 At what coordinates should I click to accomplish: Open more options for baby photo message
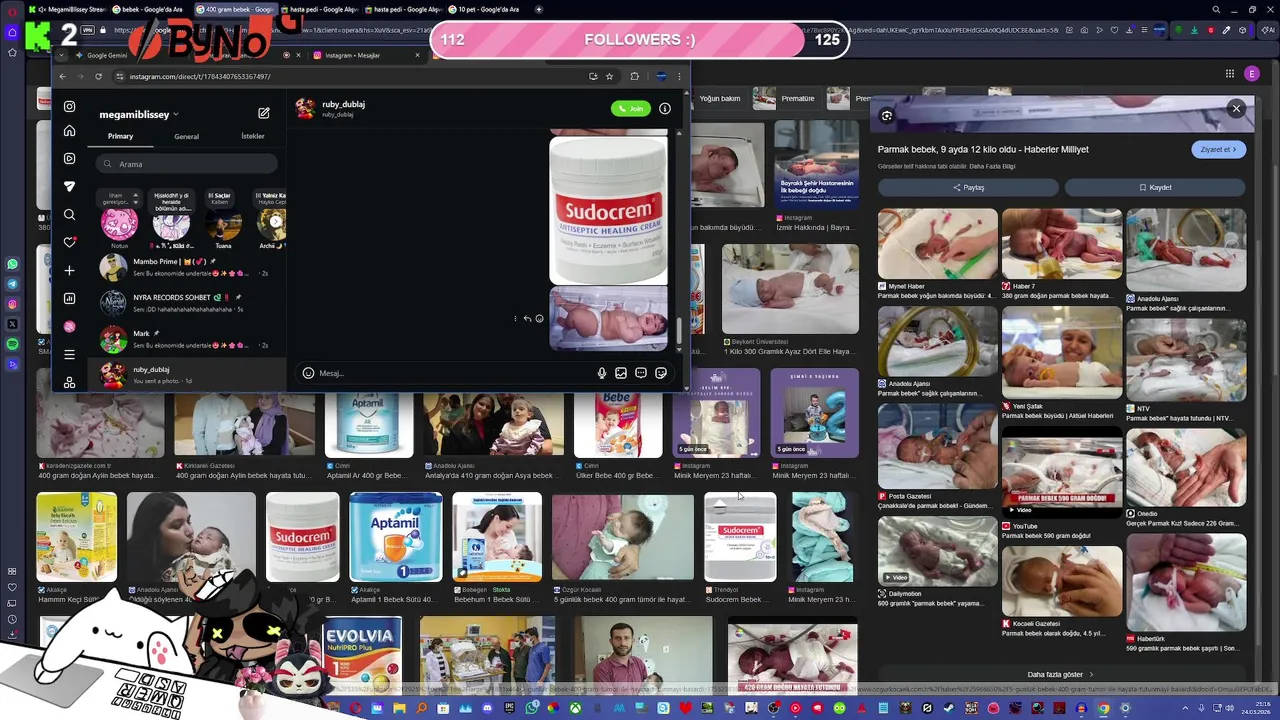pyautogui.click(x=515, y=318)
